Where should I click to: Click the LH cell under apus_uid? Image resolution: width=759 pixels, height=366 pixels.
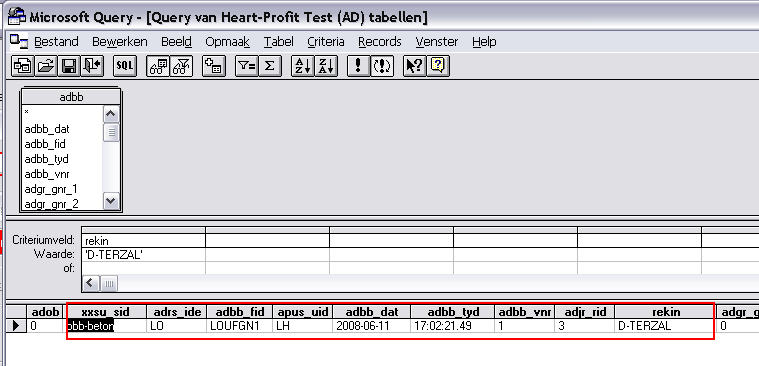303,326
